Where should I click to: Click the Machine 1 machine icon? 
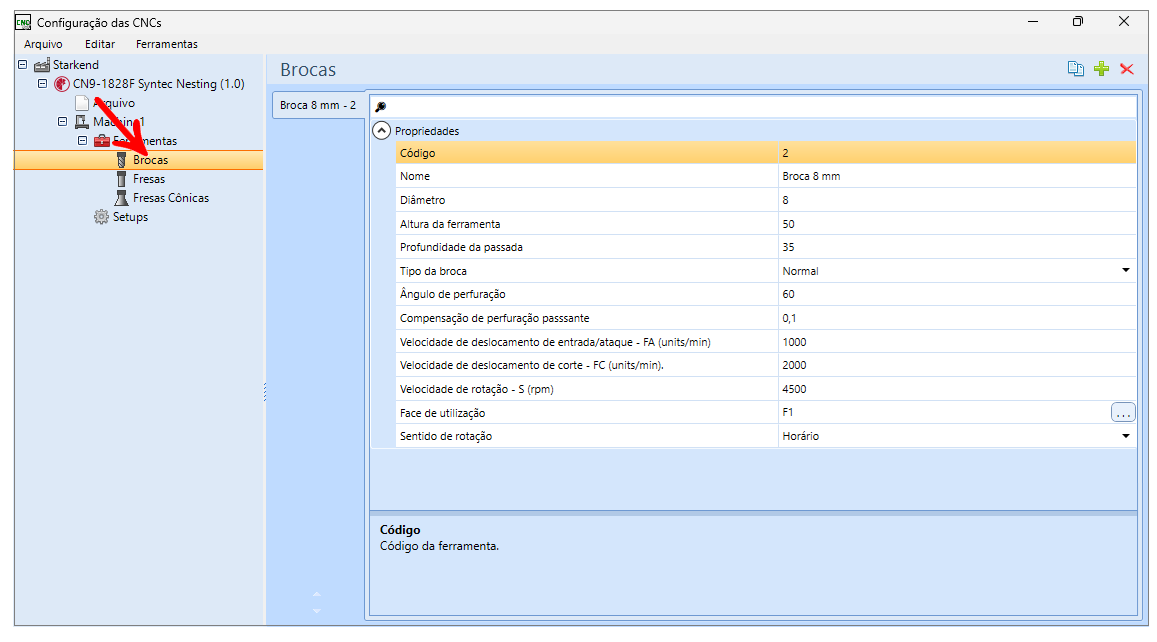click(82, 122)
